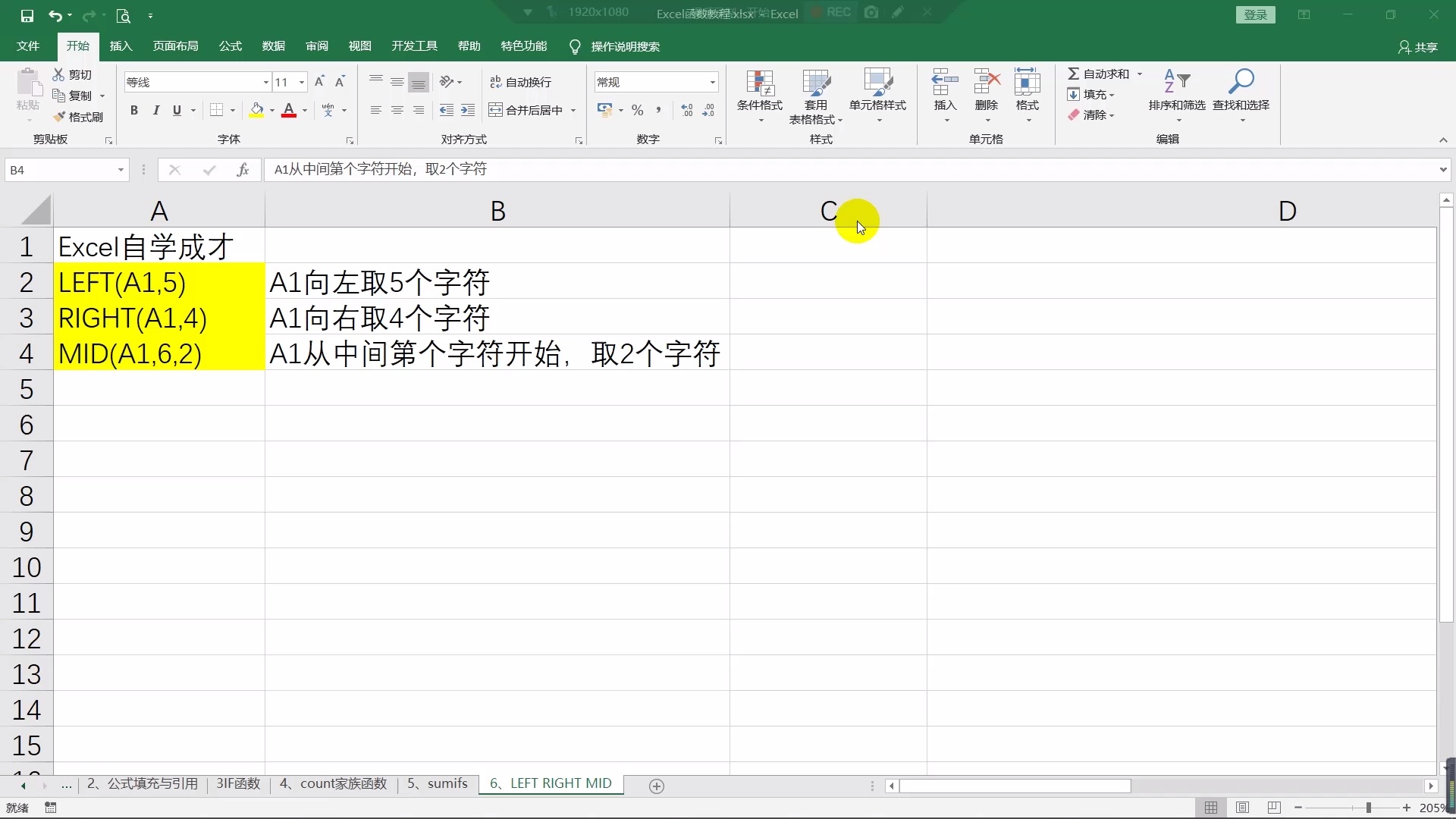The image size is (1456, 819).
Task: Click the 登录 button
Action: point(1254,14)
